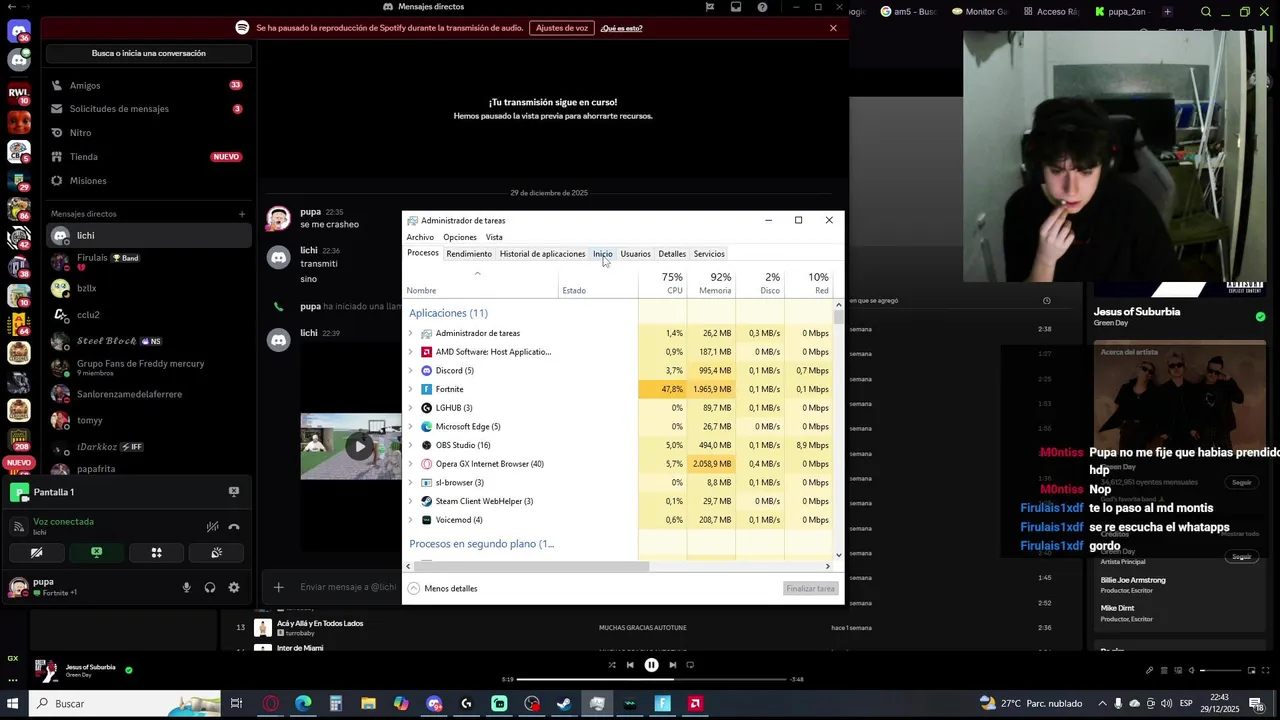Create new direct message plus icon
This screenshot has width=1280, height=720.
tap(241, 213)
